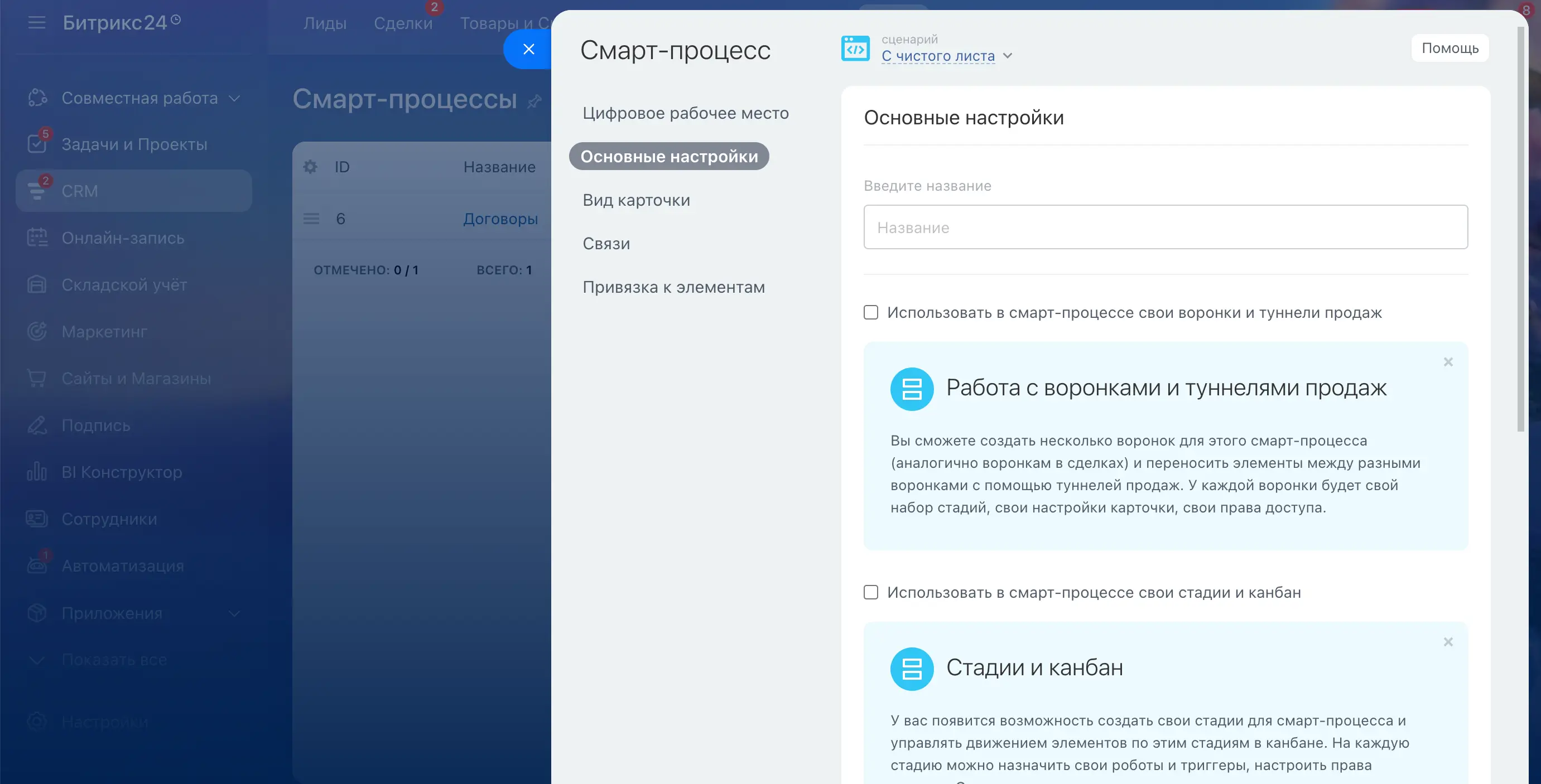Viewport: 1541px width, 784px height.
Task: Click the row menu icon beside ID 6
Action: [x=311, y=219]
